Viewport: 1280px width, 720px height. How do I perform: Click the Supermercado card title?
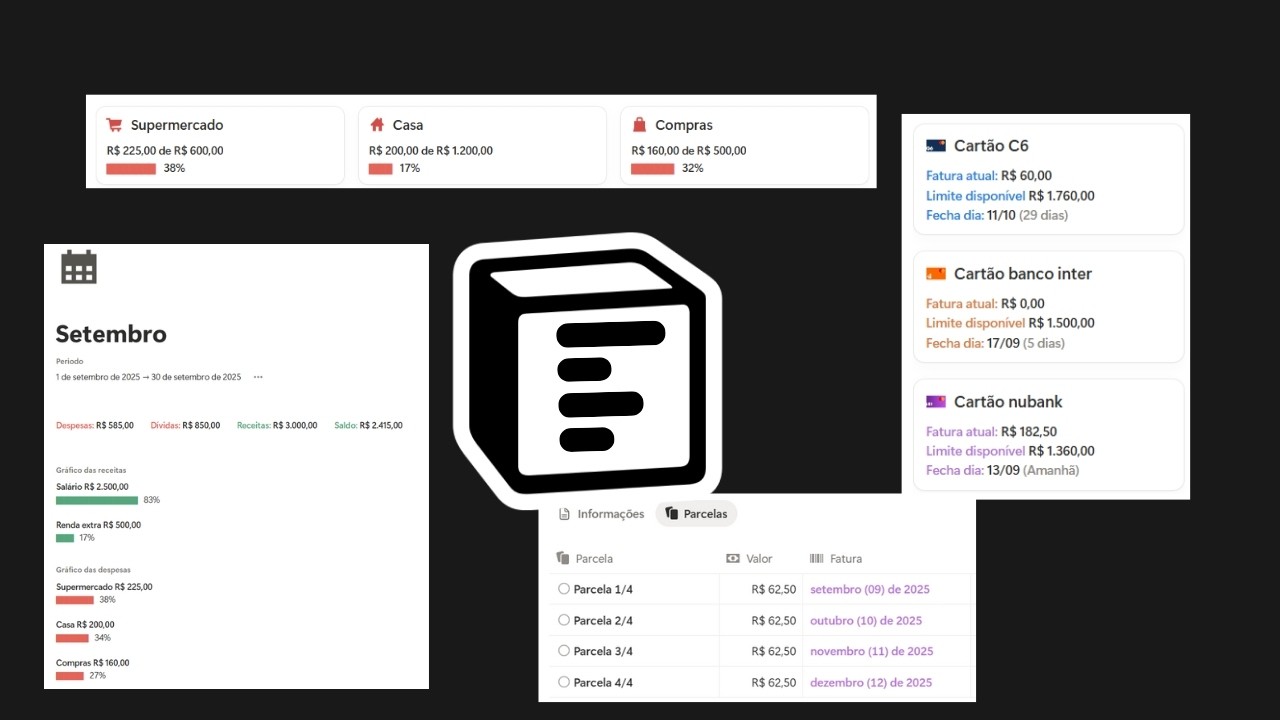[177, 125]
